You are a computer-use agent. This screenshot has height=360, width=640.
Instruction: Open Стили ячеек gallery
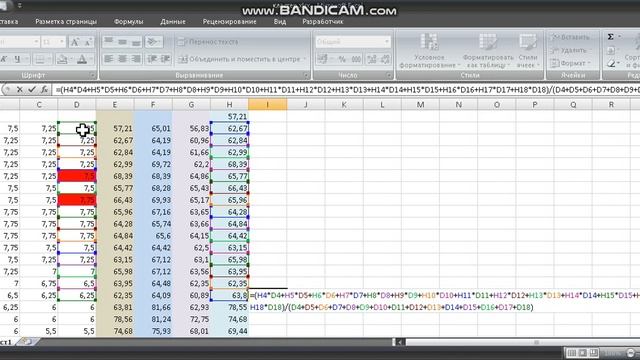pyautogui.click(x=528, y=51)
